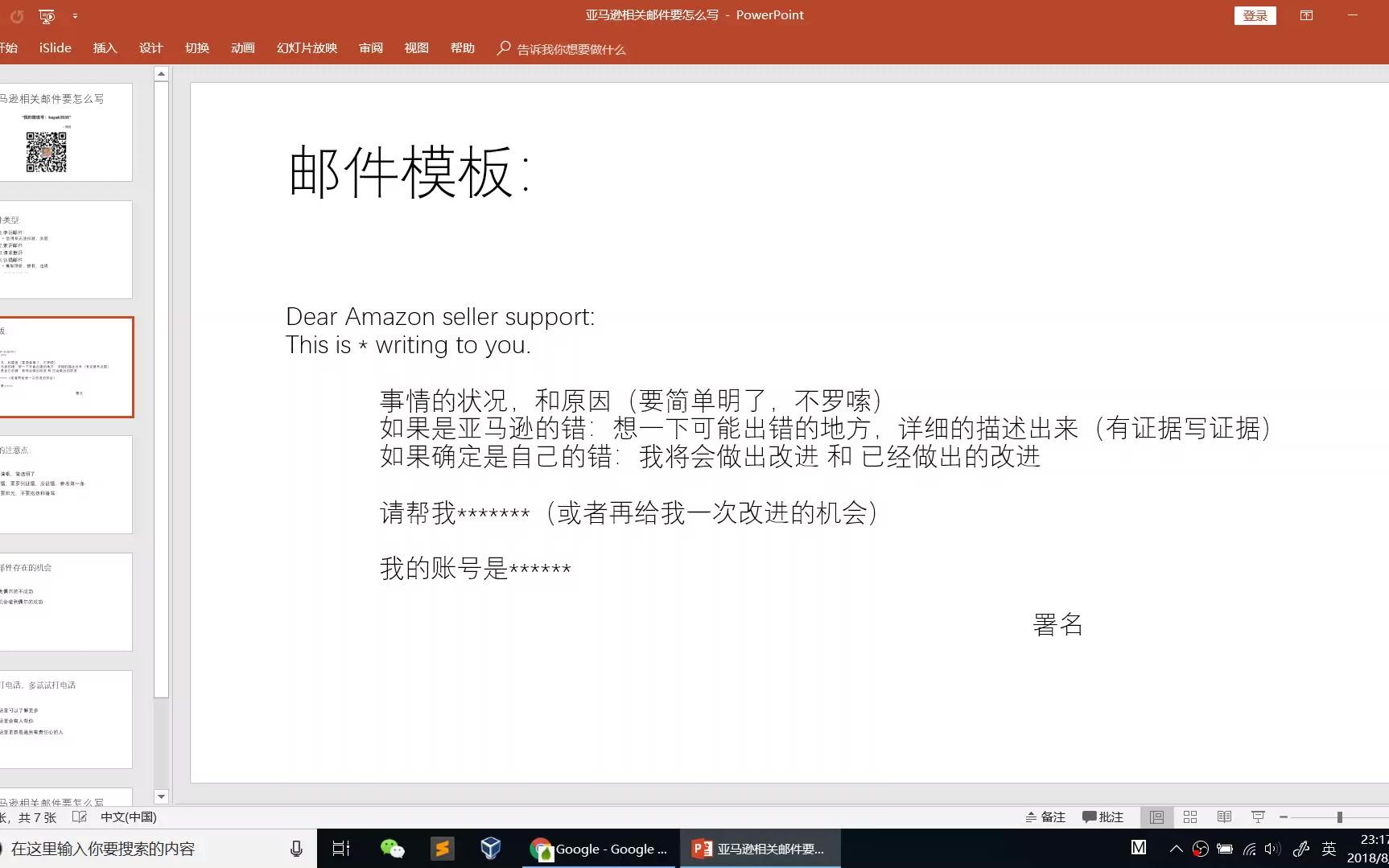Select slide 1 thumbnail with QR code
Image resolution: width=1389 pixels, height=868 pixels.
click(x=66, y=133)
